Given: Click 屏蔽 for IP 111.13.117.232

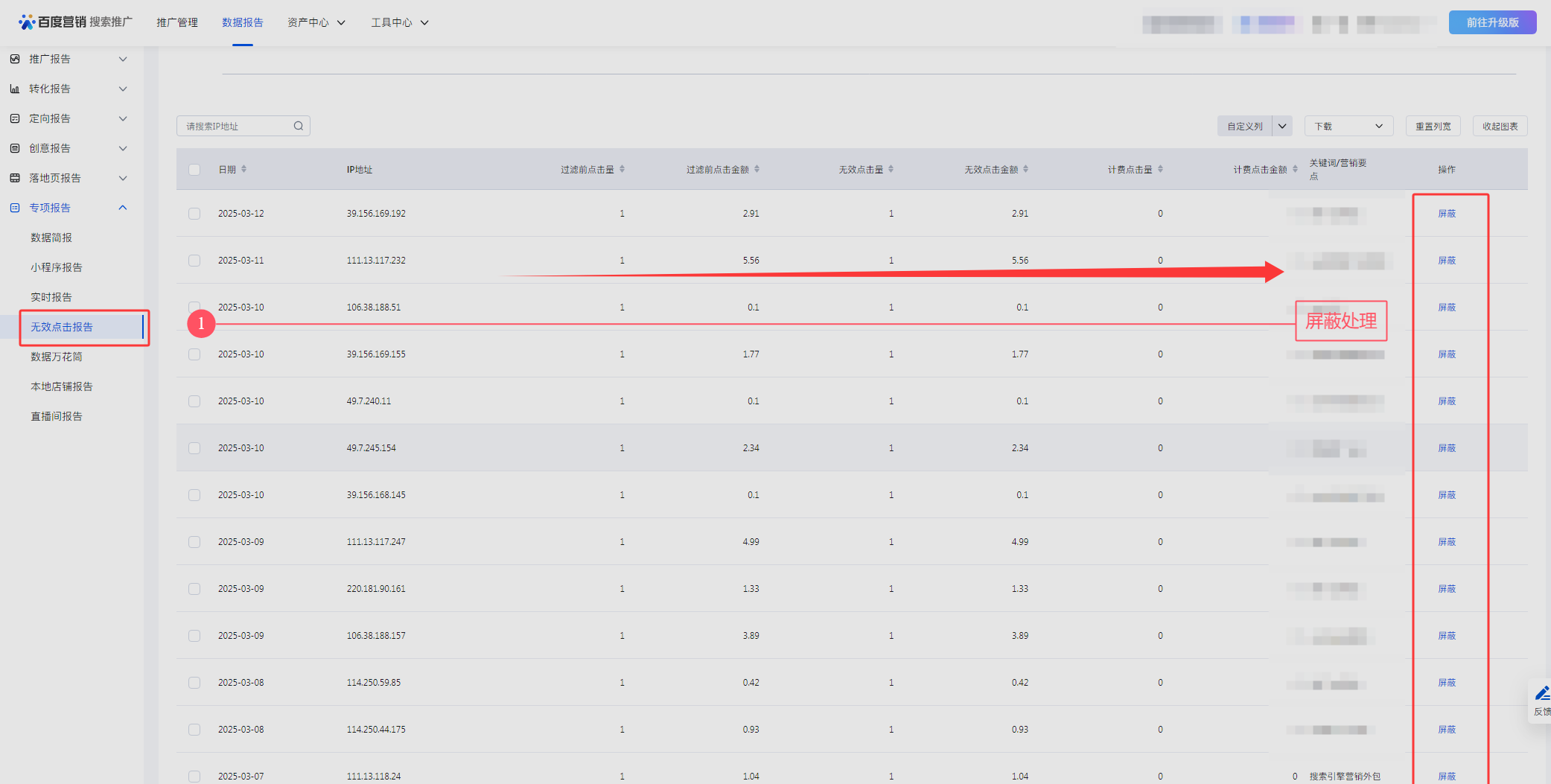Looking at the screenshot, I should (x=1447, y=261).
